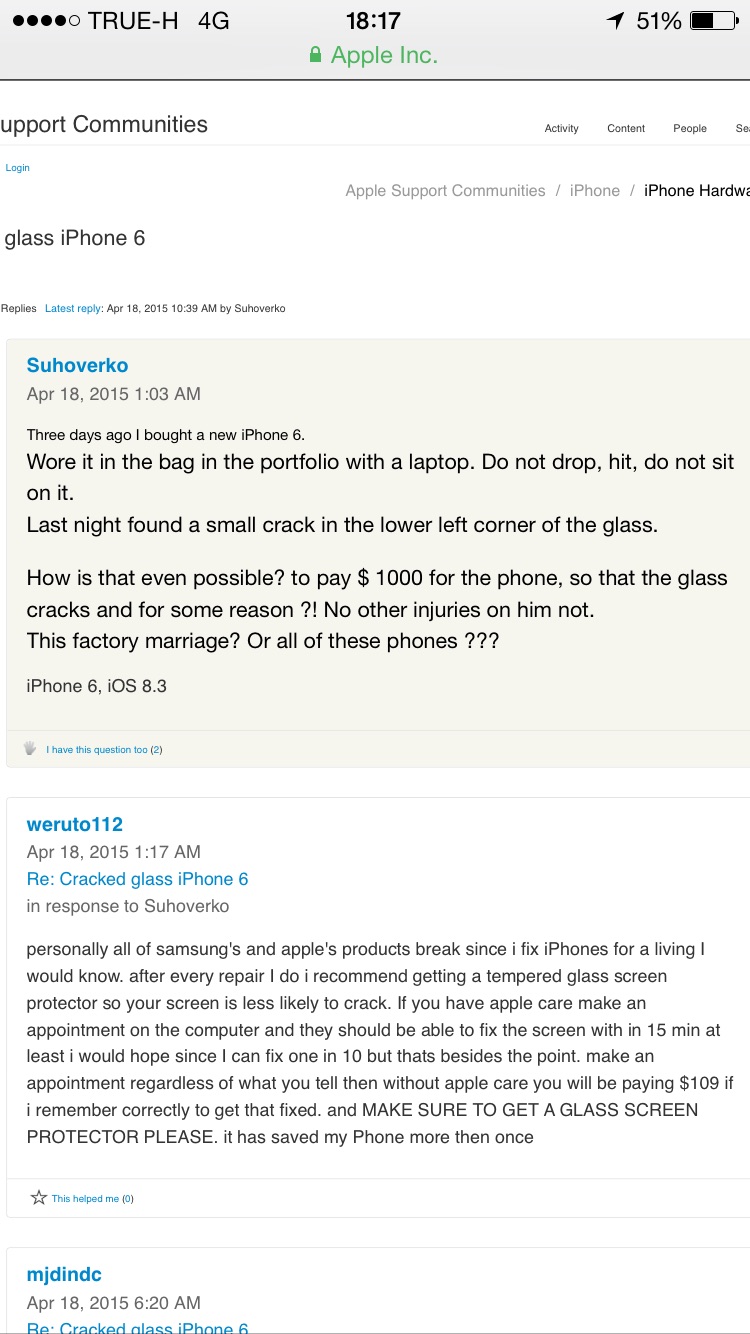Open mjdindc's user profile
Viewport: 750px width, 1334px height.
(64, 1274)
